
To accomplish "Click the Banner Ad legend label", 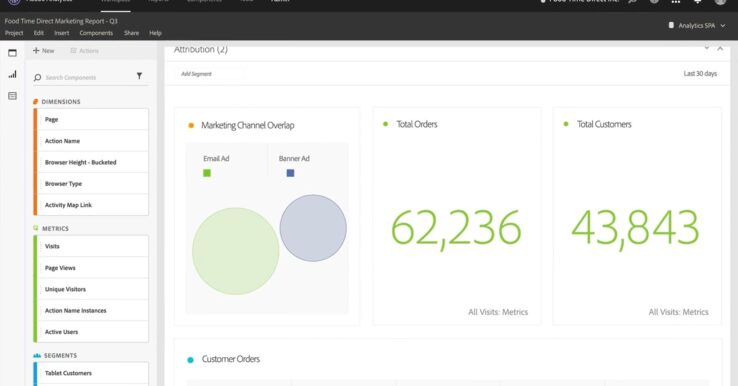I will tap(294, 159).
